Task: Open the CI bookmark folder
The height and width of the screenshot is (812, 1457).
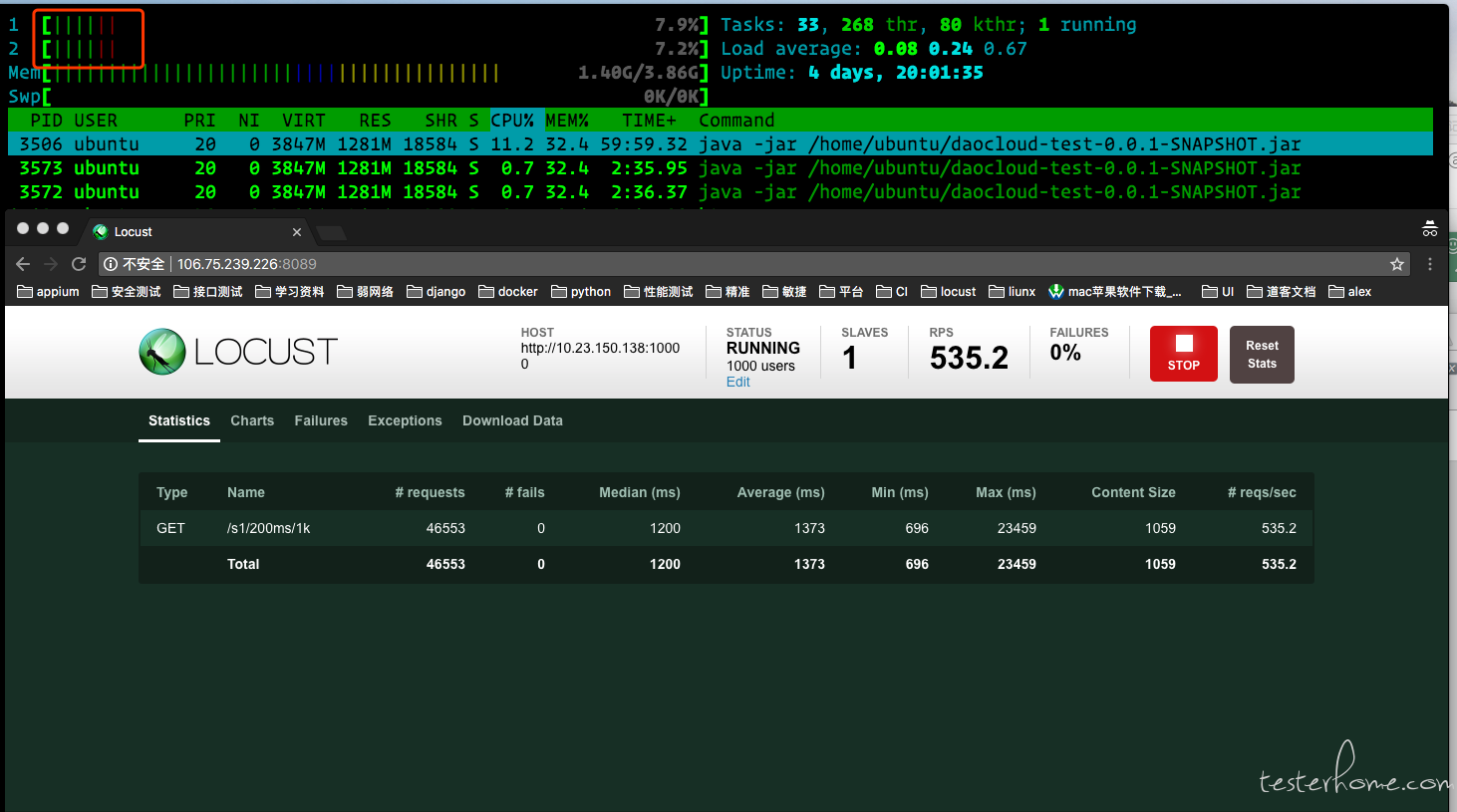Action: (892, 292)
